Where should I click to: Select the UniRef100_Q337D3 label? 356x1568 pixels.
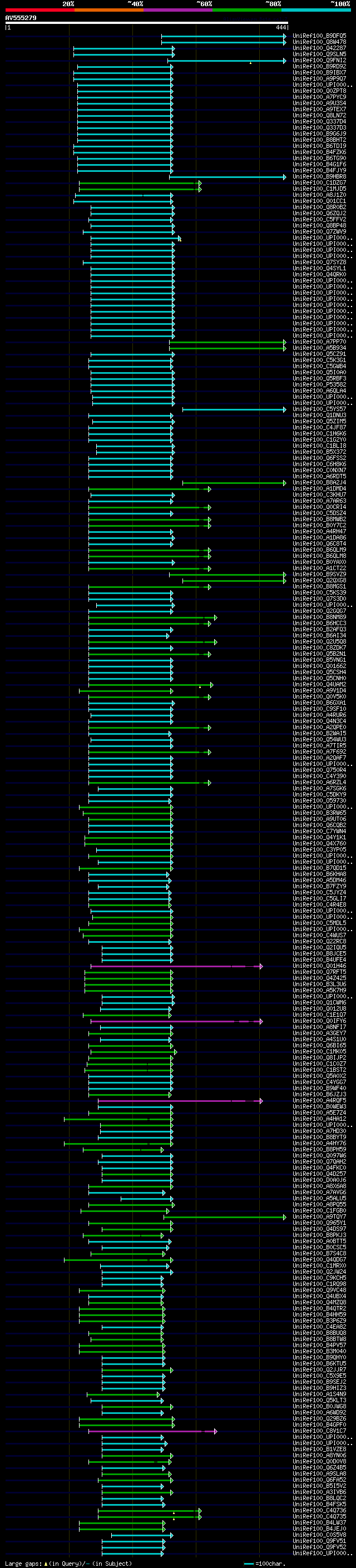pyautogui.click(x=319, y=127)
